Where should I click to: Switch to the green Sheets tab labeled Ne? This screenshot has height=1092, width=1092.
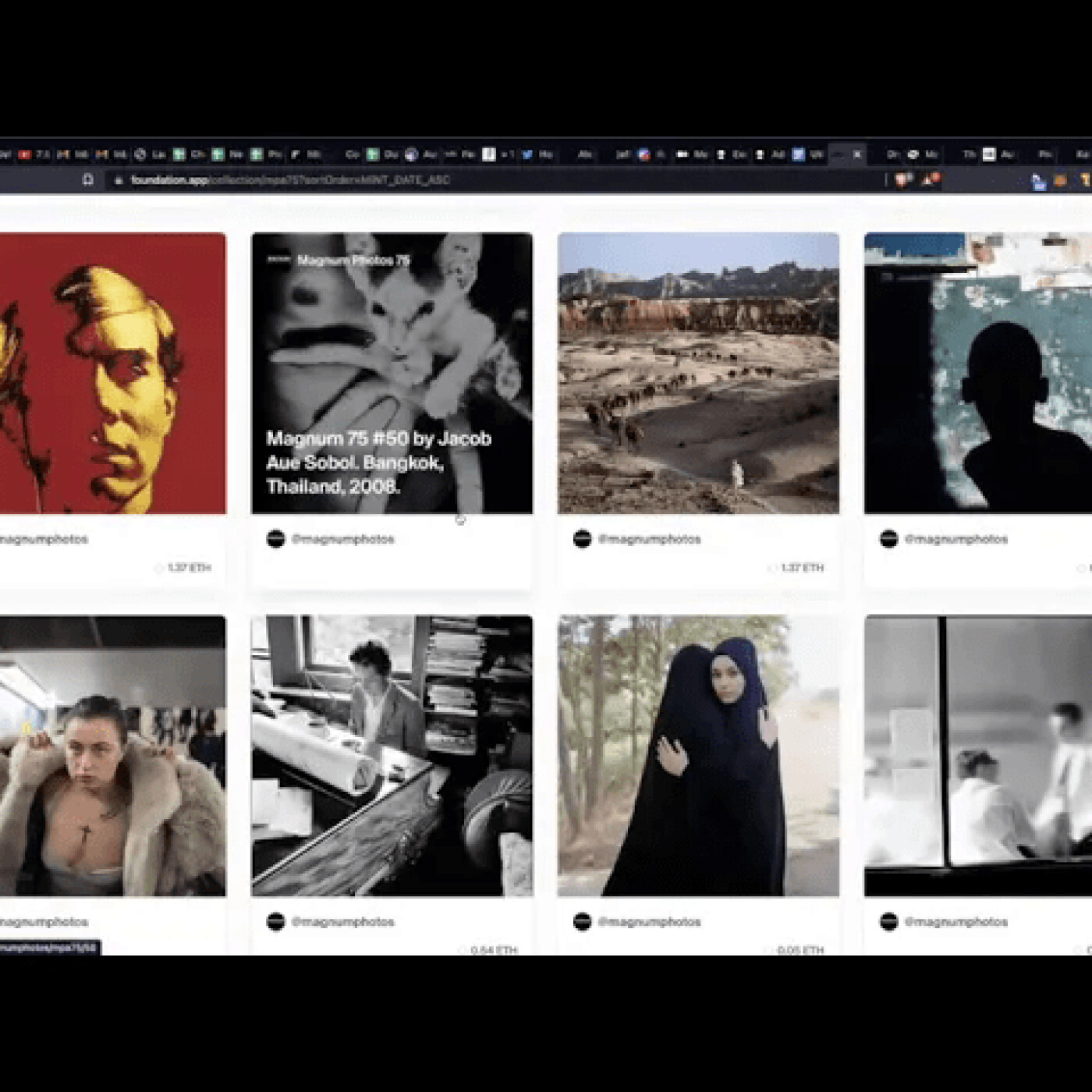click(227, 154)
